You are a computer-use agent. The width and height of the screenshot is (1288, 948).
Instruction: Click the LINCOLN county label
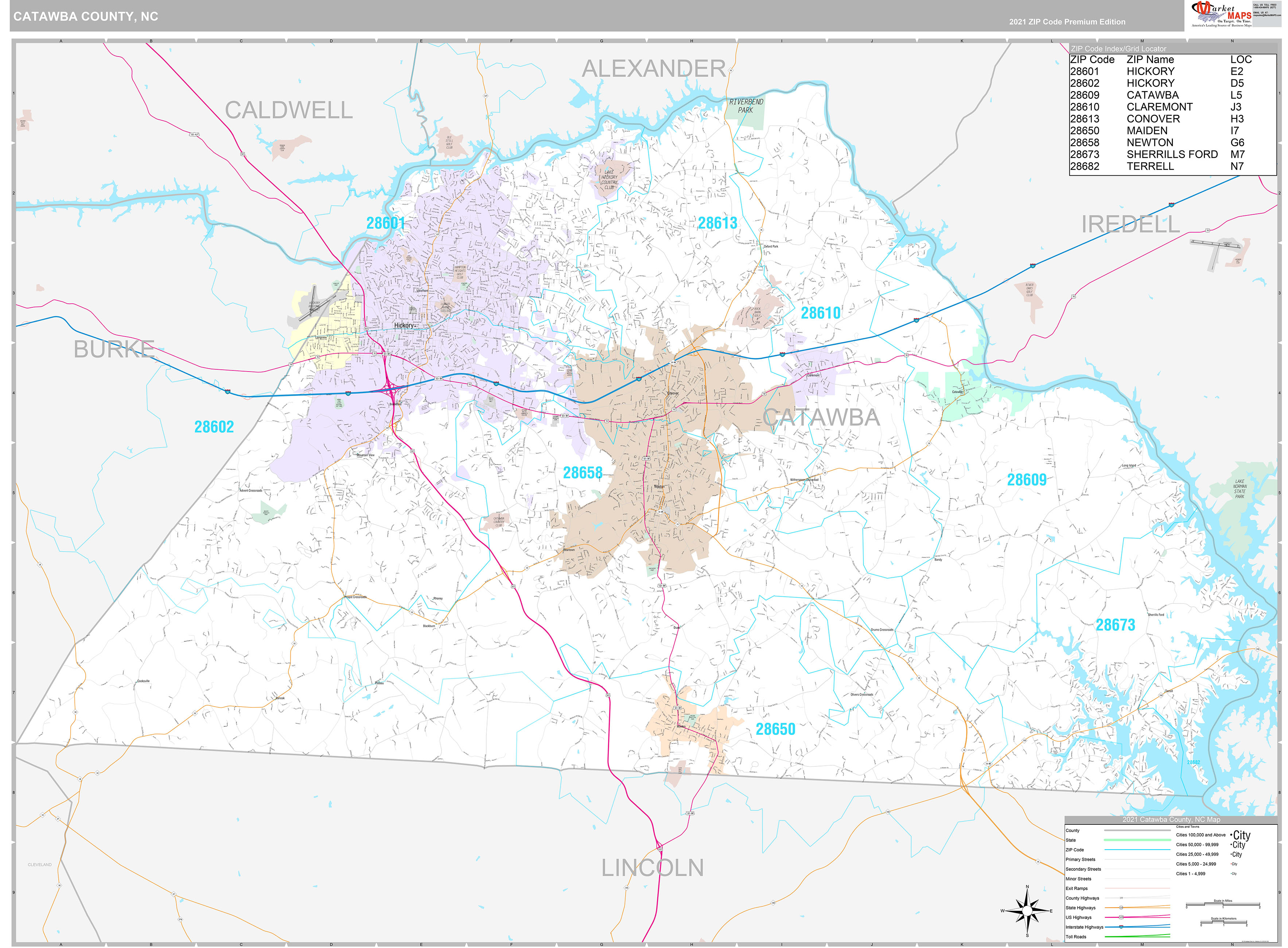point(652,868)
